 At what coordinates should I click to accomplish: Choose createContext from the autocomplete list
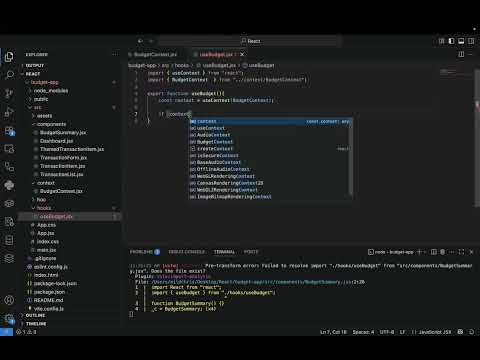270,149
